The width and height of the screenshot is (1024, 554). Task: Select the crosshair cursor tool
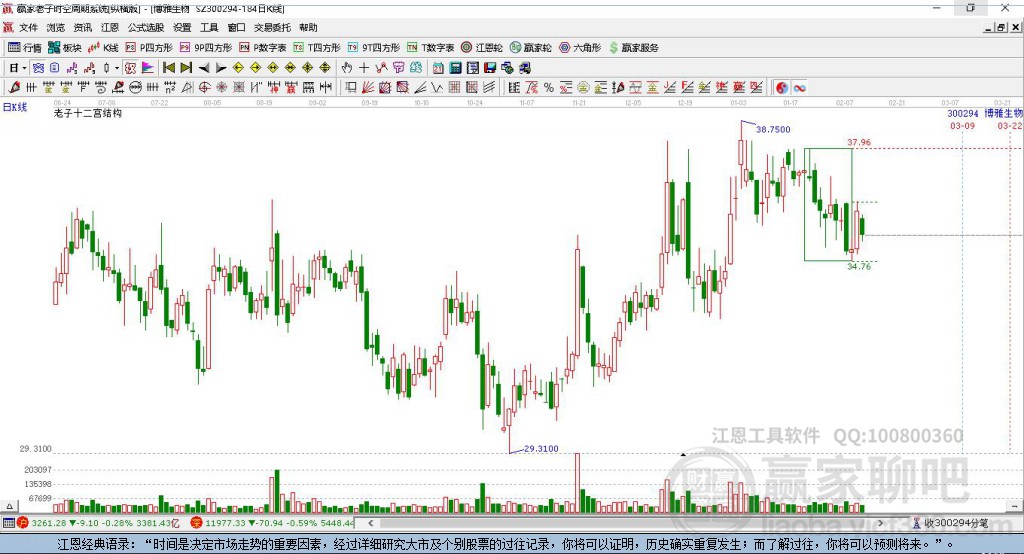tap(364, 68)
